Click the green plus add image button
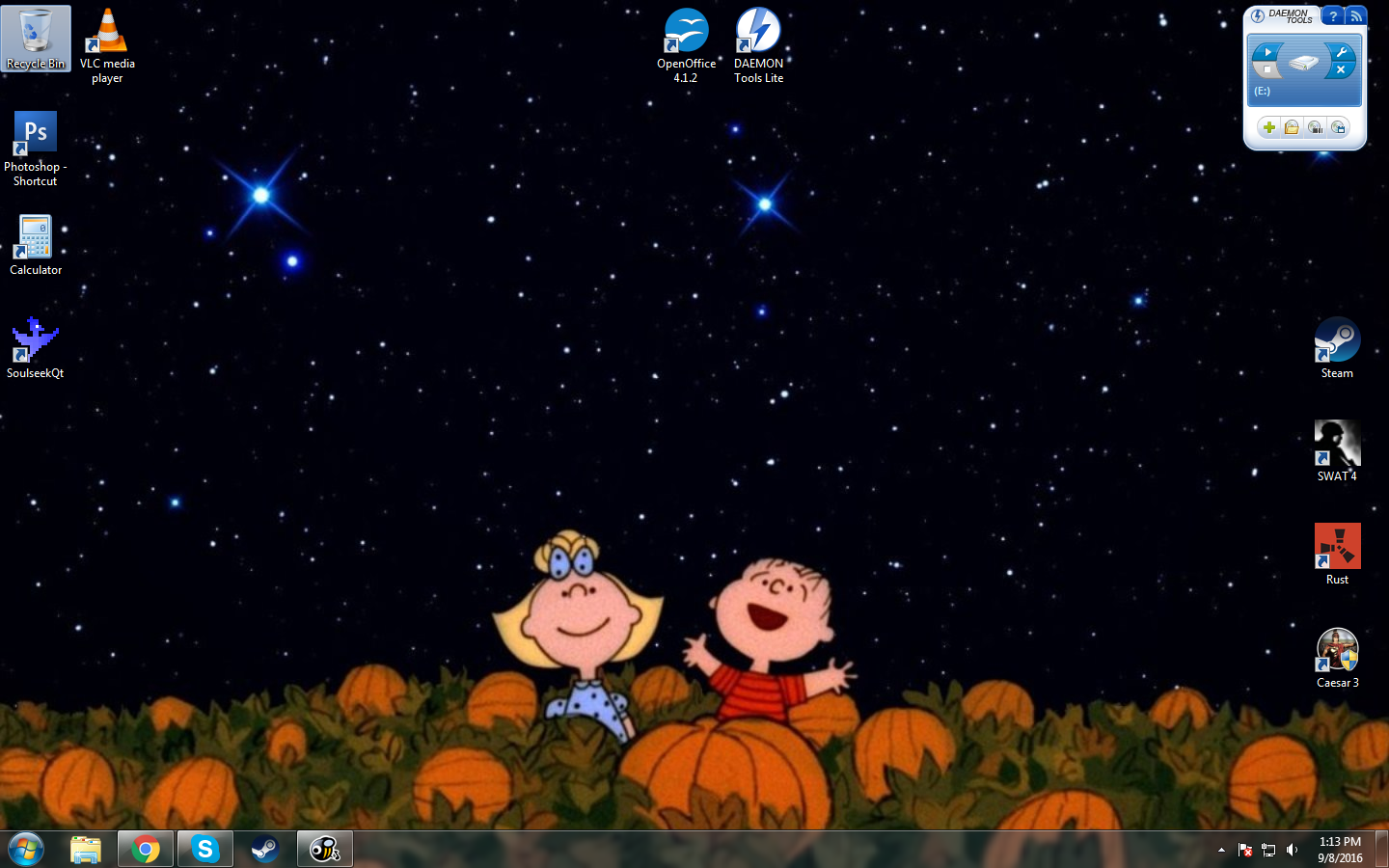The width and height of the screenshot is (1389, 868). pos(1269,127)
